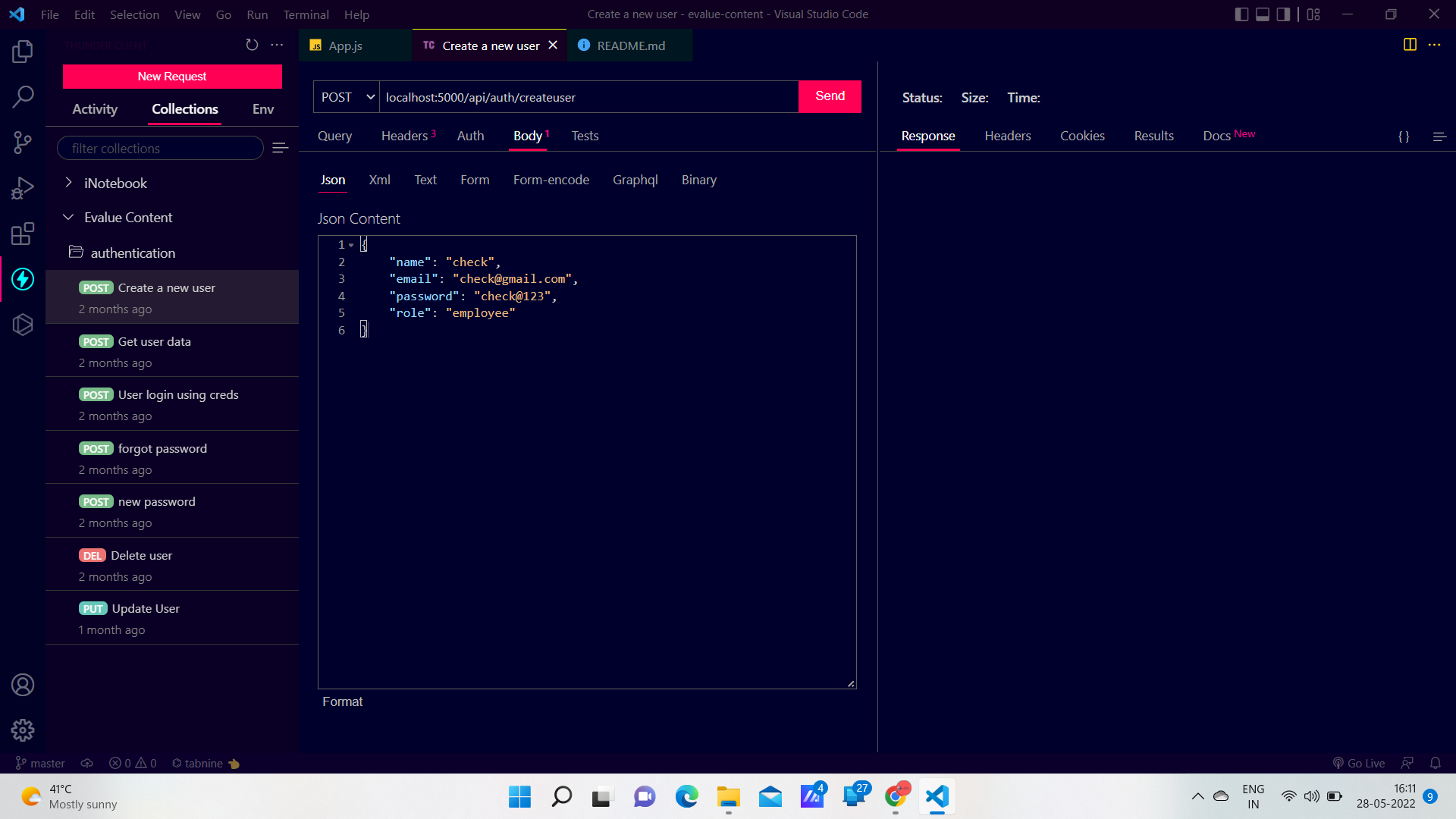Click the Send button
Image resolution: width=1456 pixels, height=819 pixels.
pos(830,96)
